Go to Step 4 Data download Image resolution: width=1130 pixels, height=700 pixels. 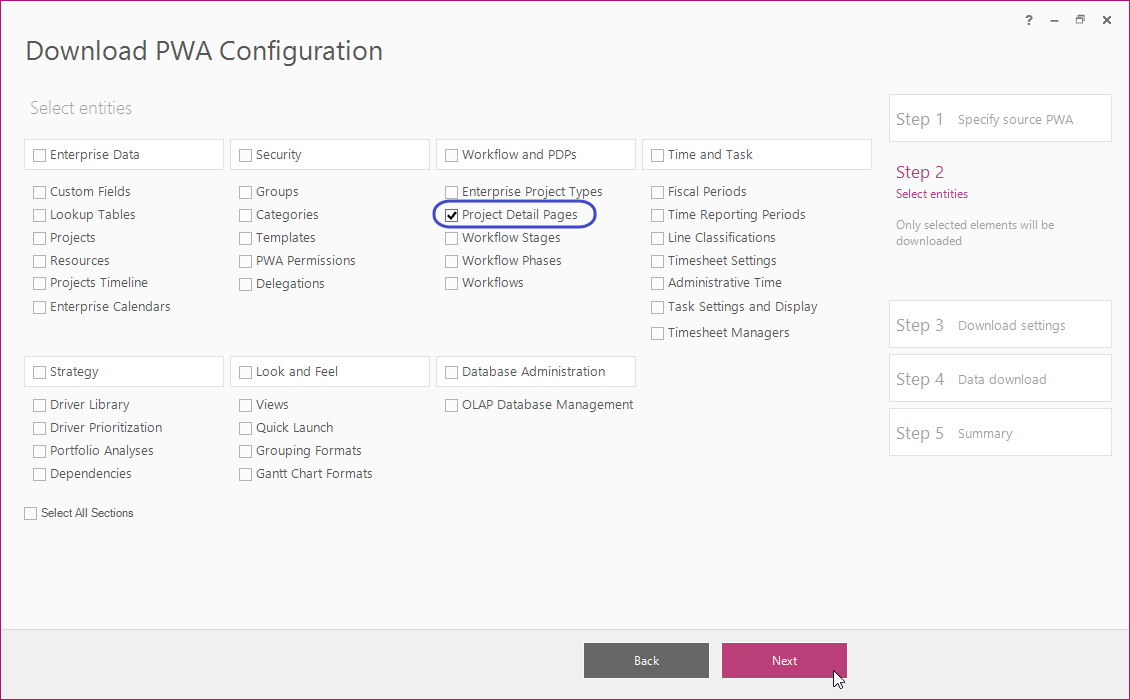1000,378
